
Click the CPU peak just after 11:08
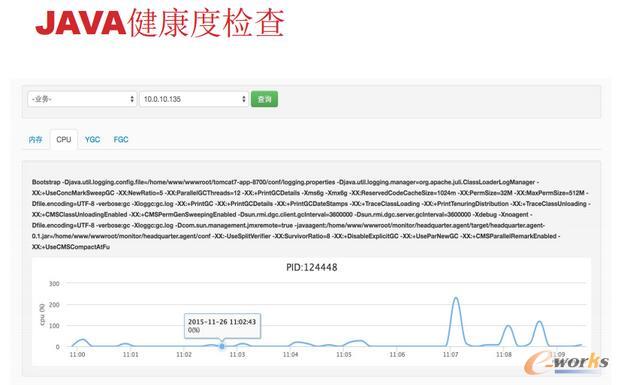pos(508,326)
